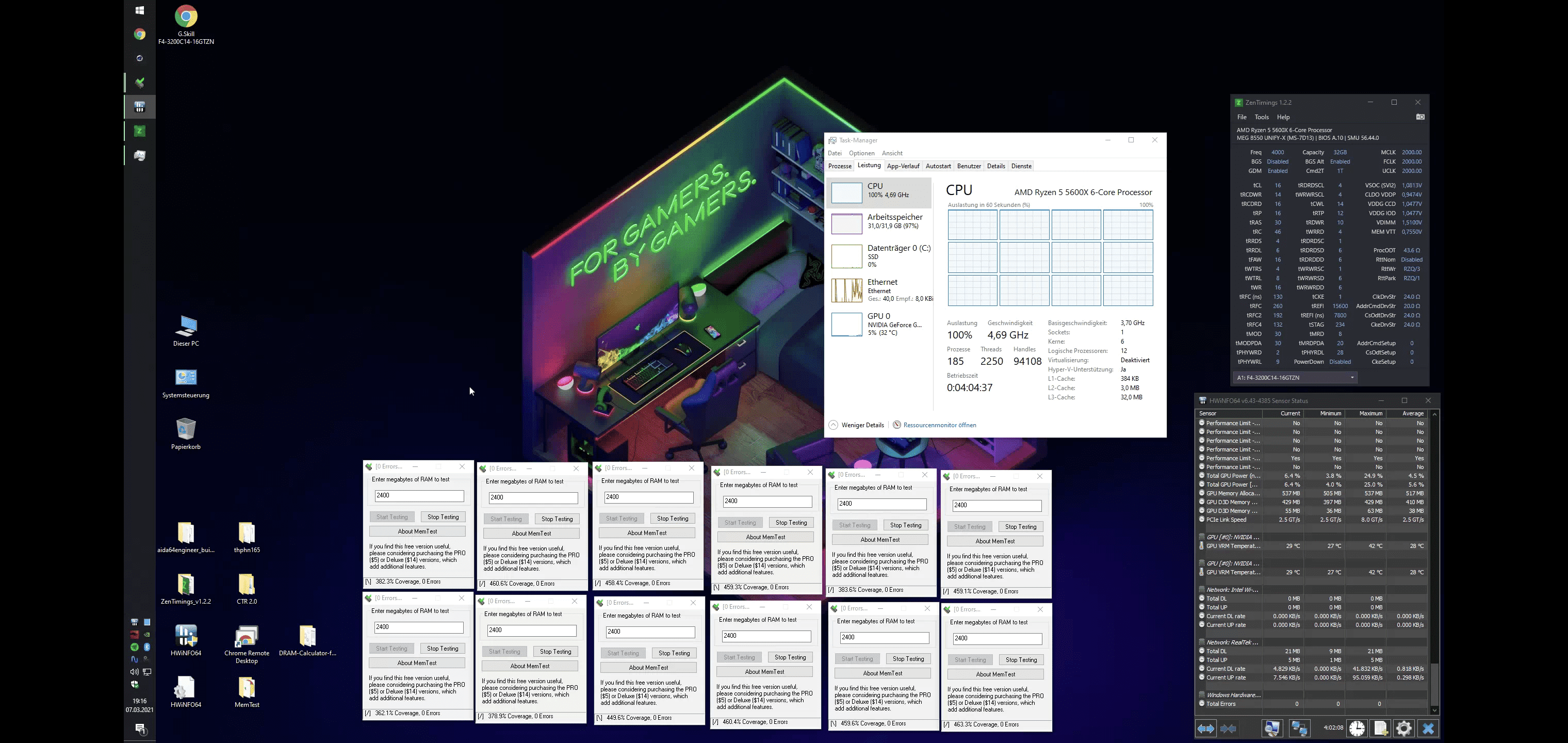Click HWiNFO remote network monitors icon
The width and height of the screenshot is (1568, 743).
click(x=1299, y=729)
